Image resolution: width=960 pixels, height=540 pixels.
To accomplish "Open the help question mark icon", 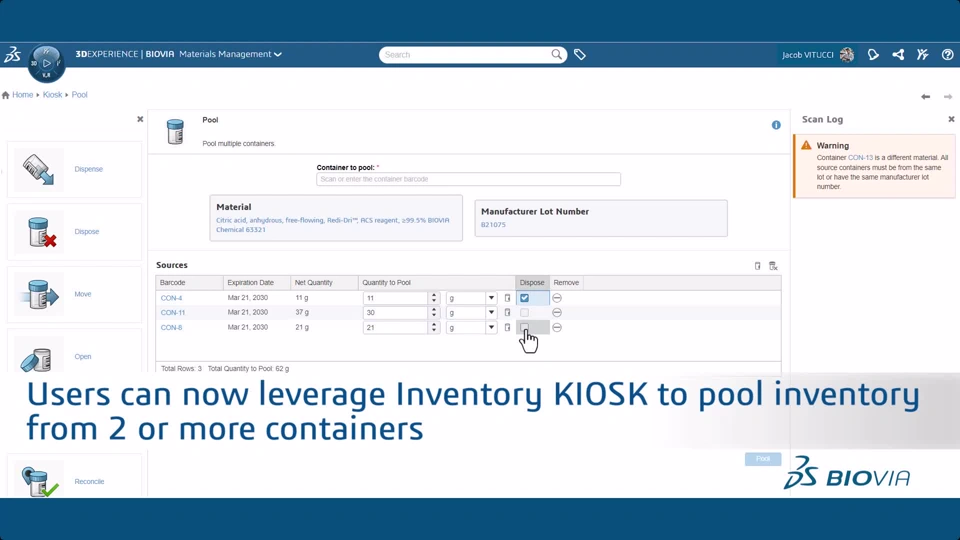I will click(x=947, y=54).
